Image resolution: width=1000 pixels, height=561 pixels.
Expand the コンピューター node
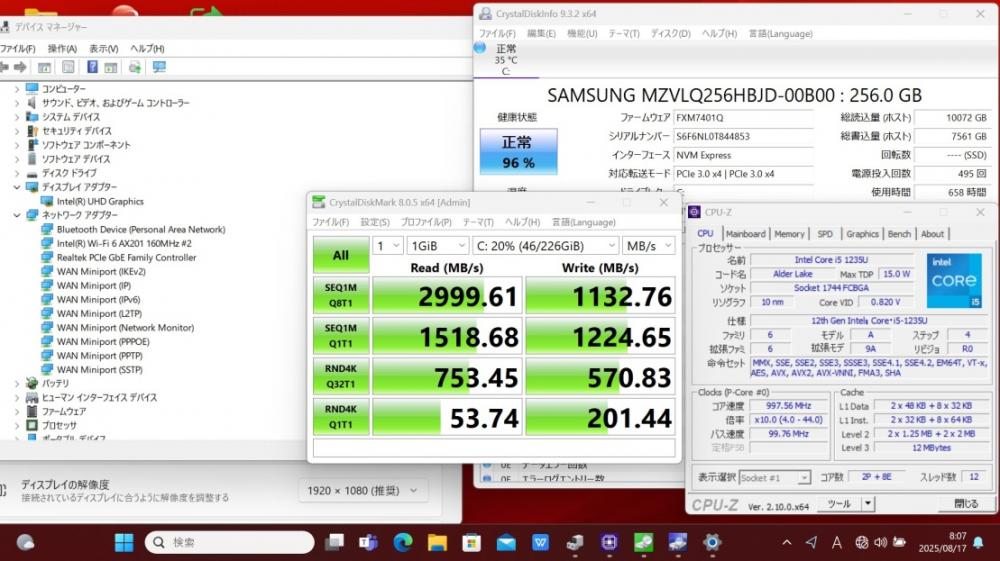pyautogui.click(x=17, y=89)
